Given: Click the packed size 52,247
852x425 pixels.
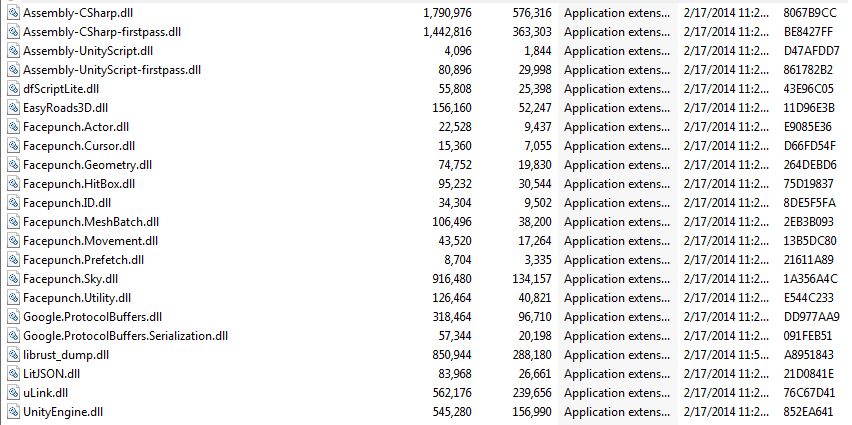Looking at the screenshot, I should 535,108.
